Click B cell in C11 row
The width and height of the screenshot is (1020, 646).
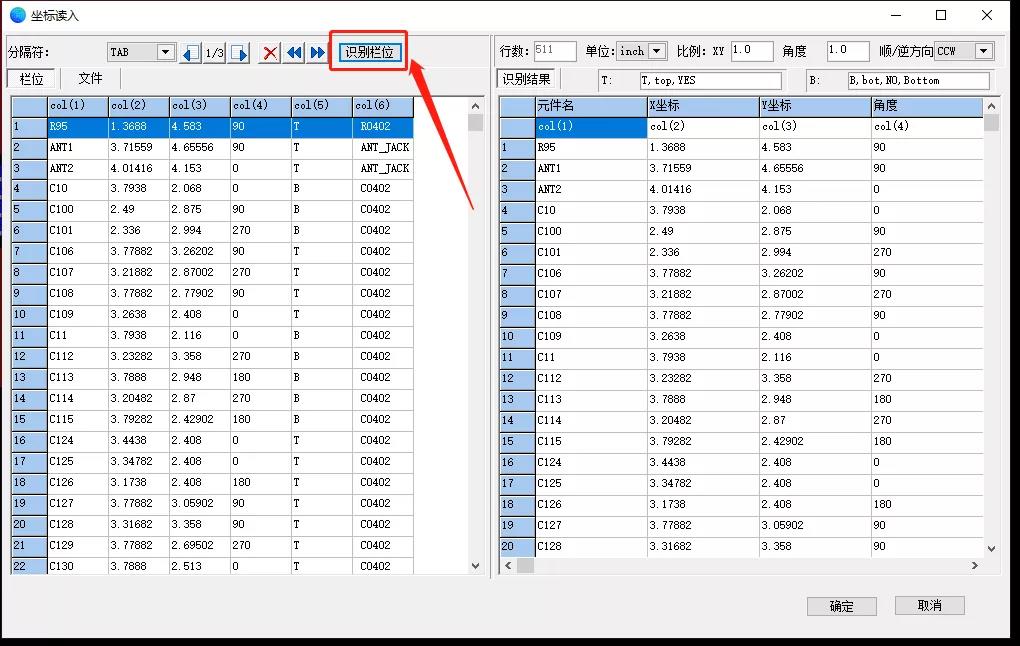click(x=322, y=335)
